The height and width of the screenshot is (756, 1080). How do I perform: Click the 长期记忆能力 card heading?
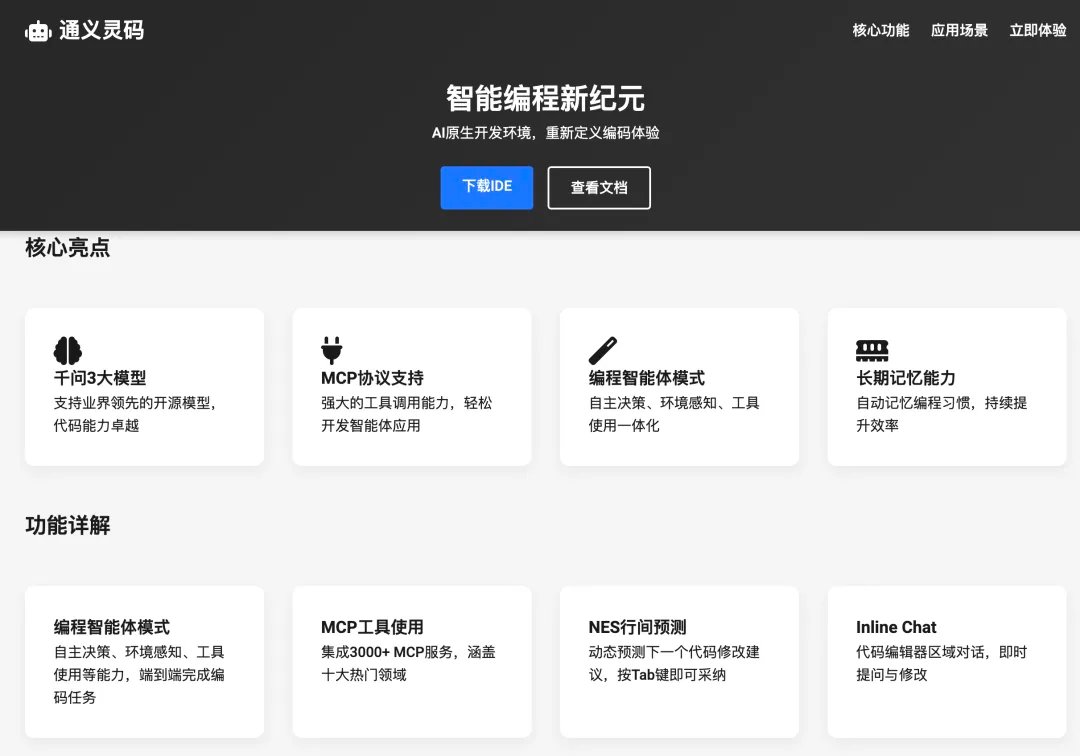pos(906,378)
